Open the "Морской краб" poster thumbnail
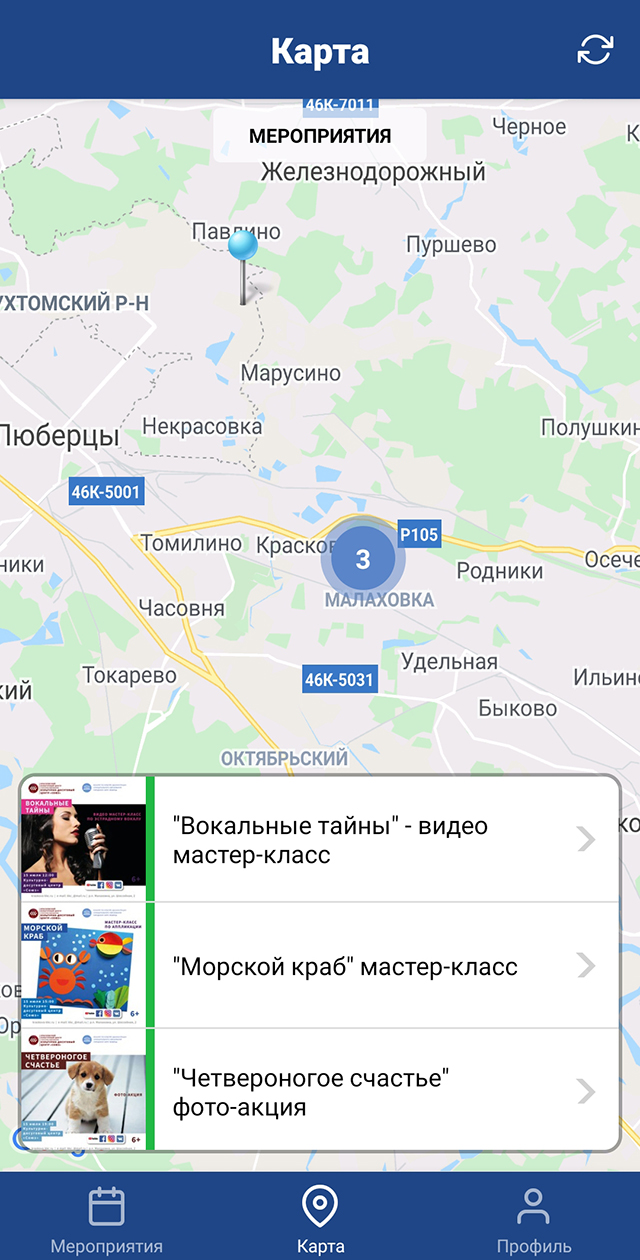Image resolution: width=640 pixels, height=1260 pixels. click(84, 966)
